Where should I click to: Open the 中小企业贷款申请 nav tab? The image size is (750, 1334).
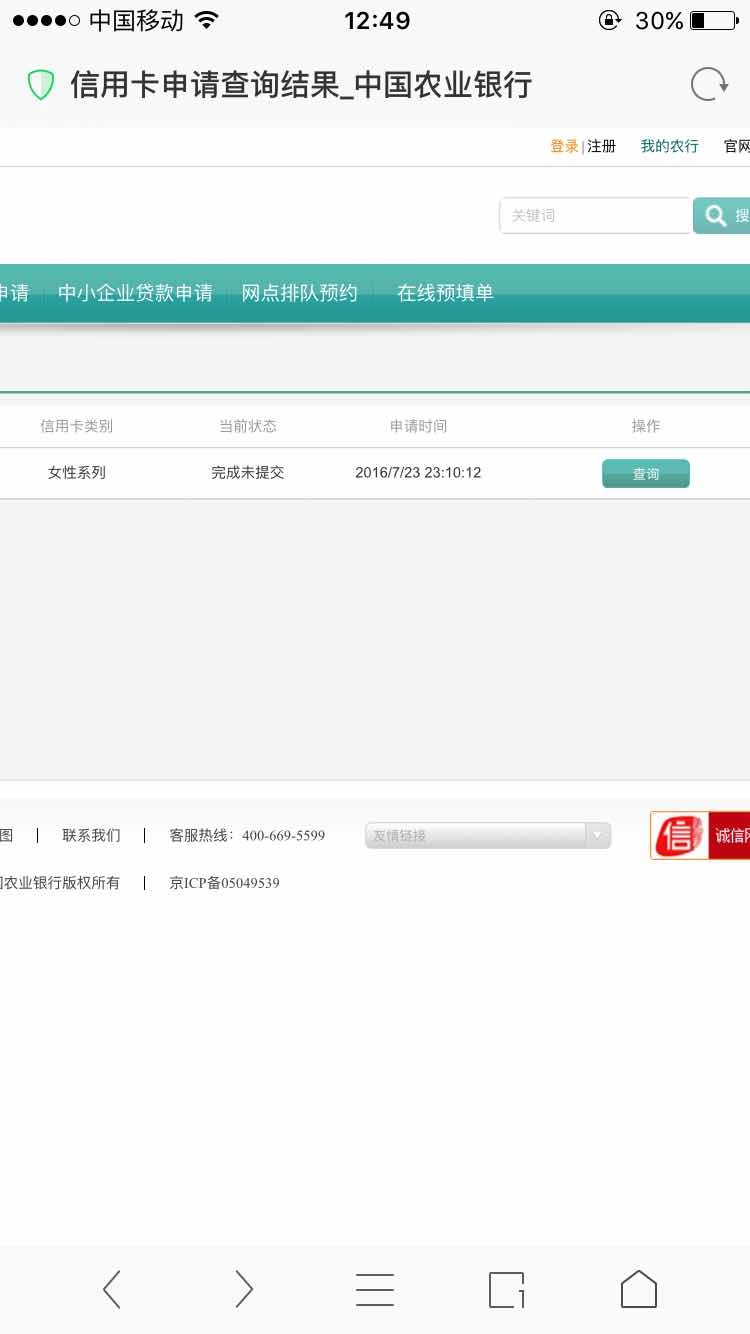tap(135, 293)
